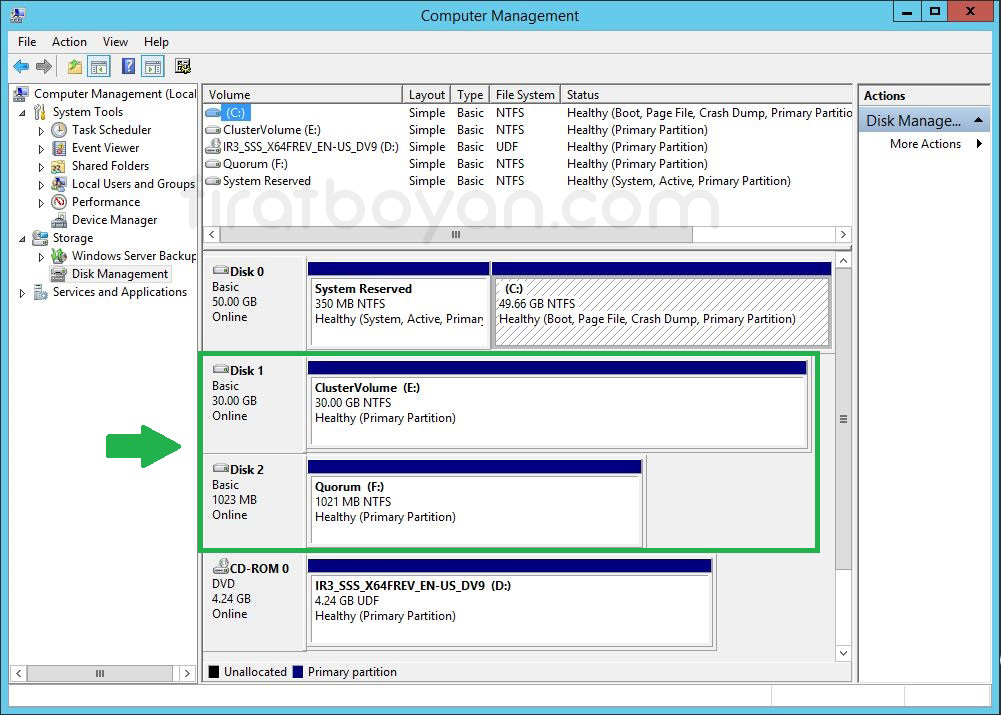Expand the Local Users and Groups node
The width and height of the screenshot is (1001, 715).
[x=41, y=184]
